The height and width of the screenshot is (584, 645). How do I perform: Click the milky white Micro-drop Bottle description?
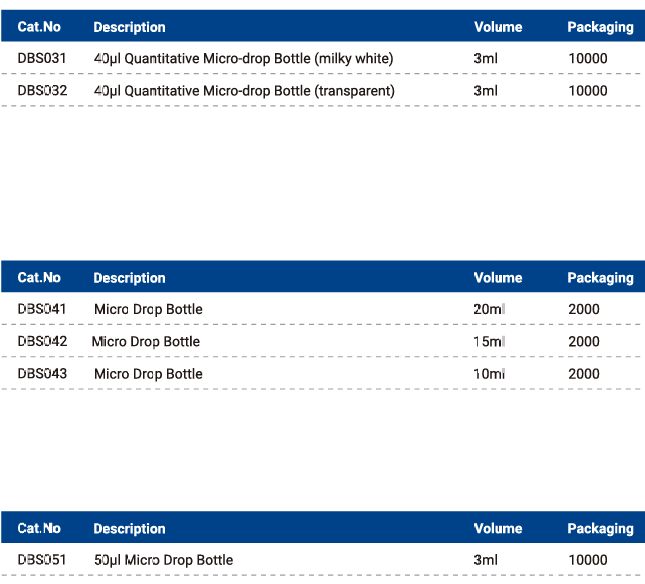coord(244,58)
